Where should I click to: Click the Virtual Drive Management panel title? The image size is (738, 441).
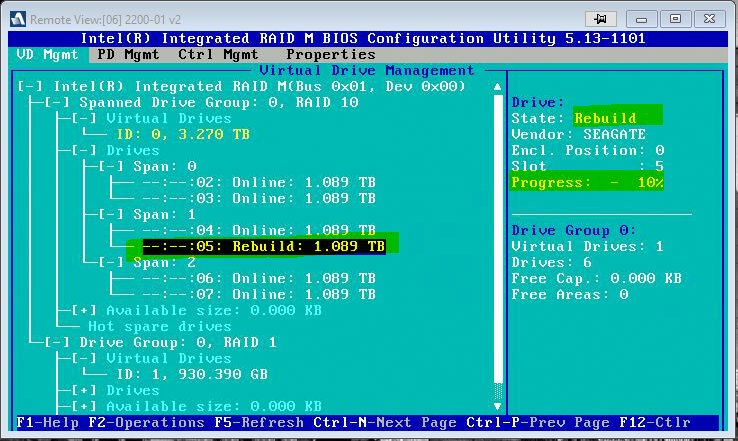tap(367, 71)
